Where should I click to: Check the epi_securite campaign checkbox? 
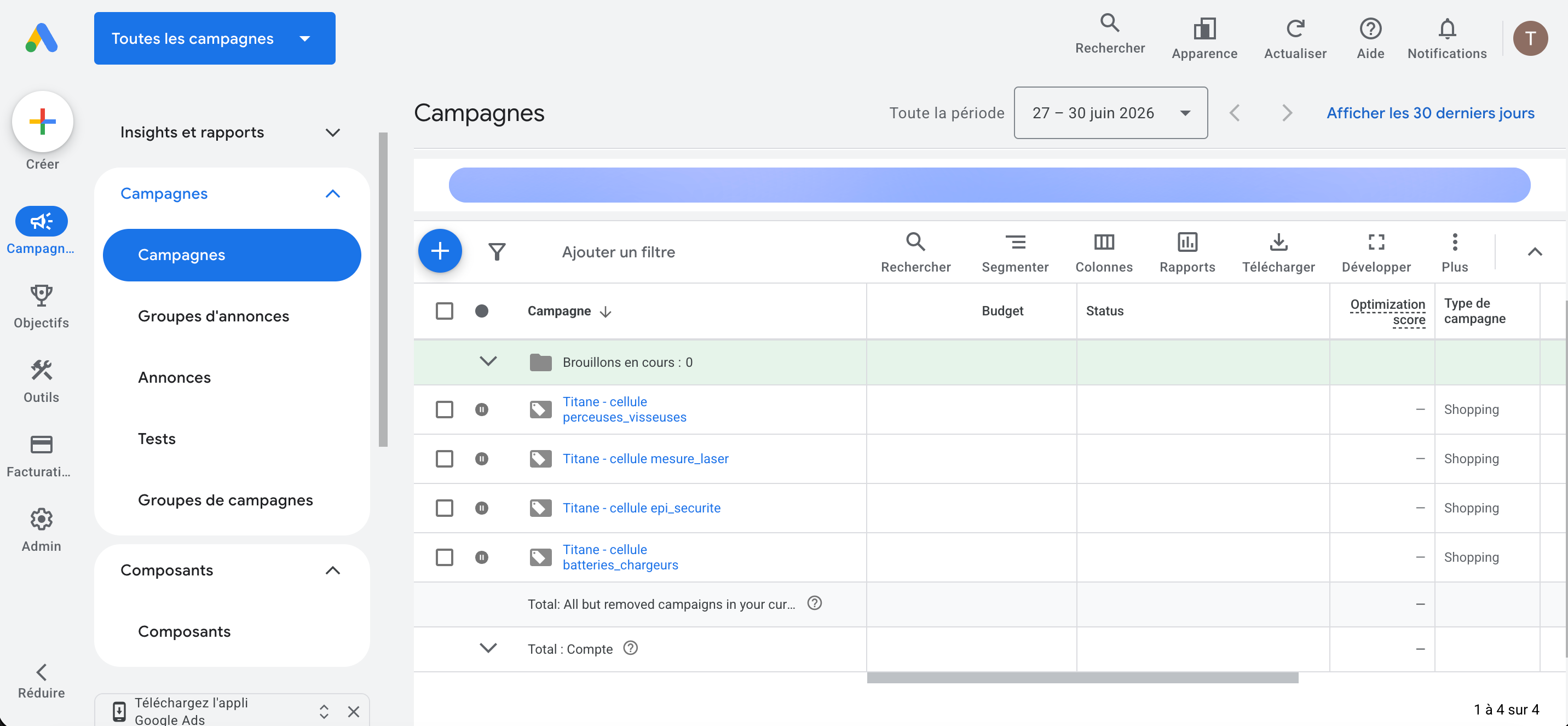(x=445, y=508)
